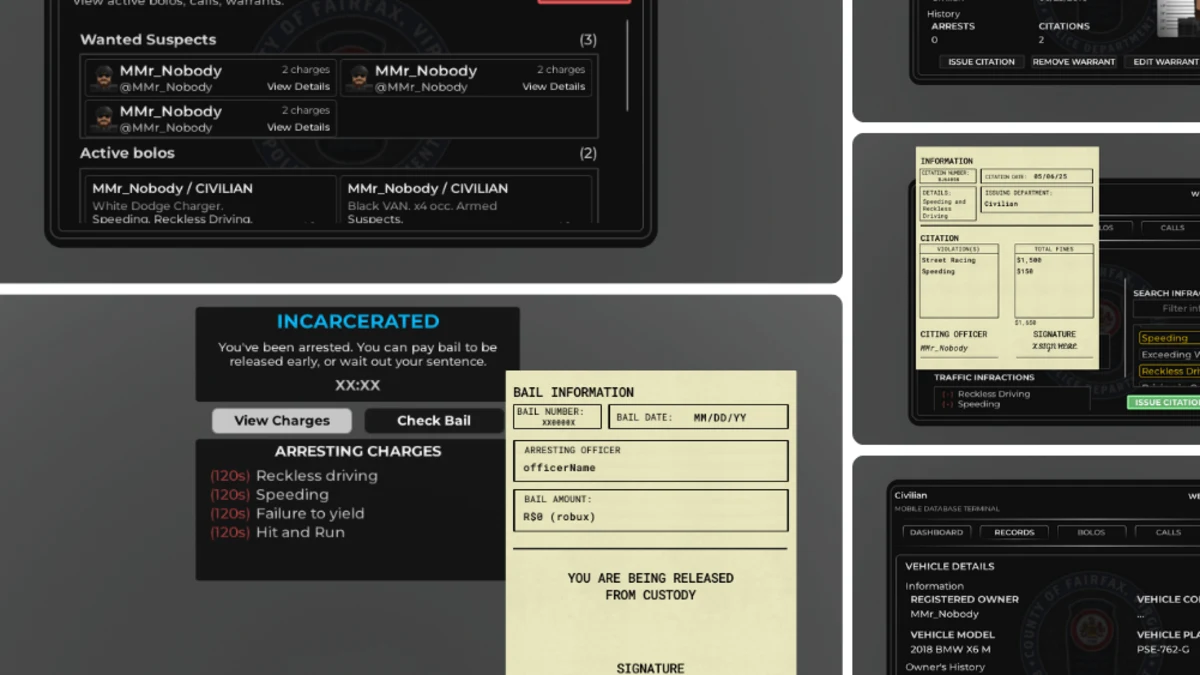The image size is (1200, 675).
Task: Select the Reckless driving arresting charge
Action: tap(294, 476)
